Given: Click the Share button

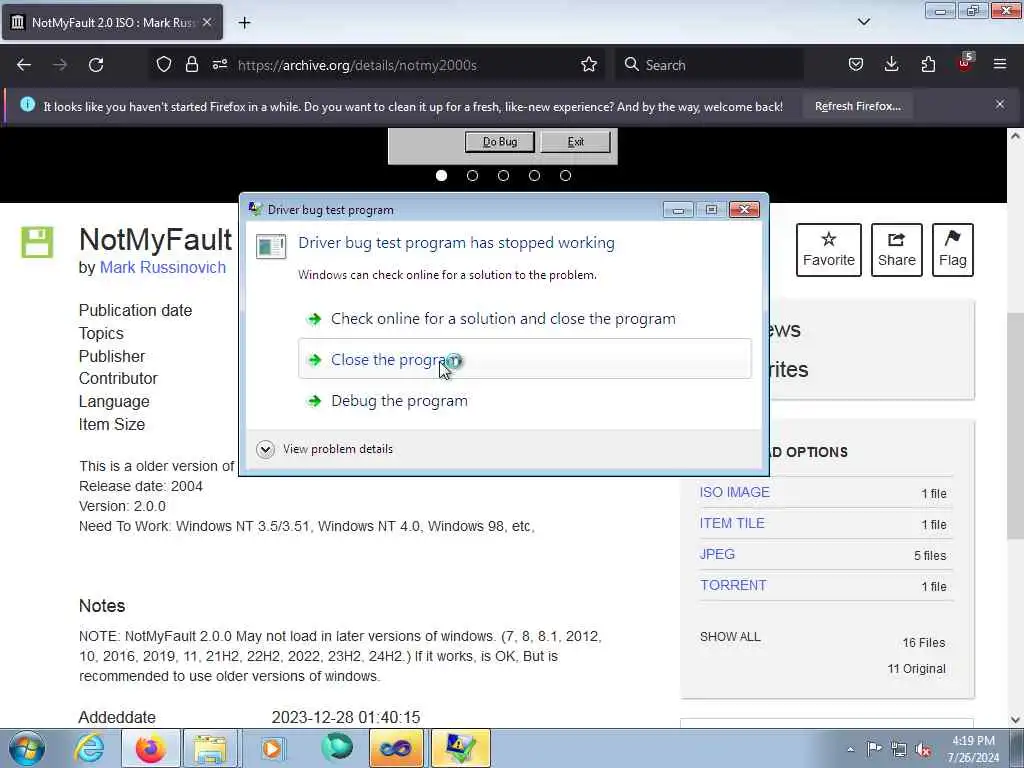Looking at the screenshot, I should coord(897,250).
